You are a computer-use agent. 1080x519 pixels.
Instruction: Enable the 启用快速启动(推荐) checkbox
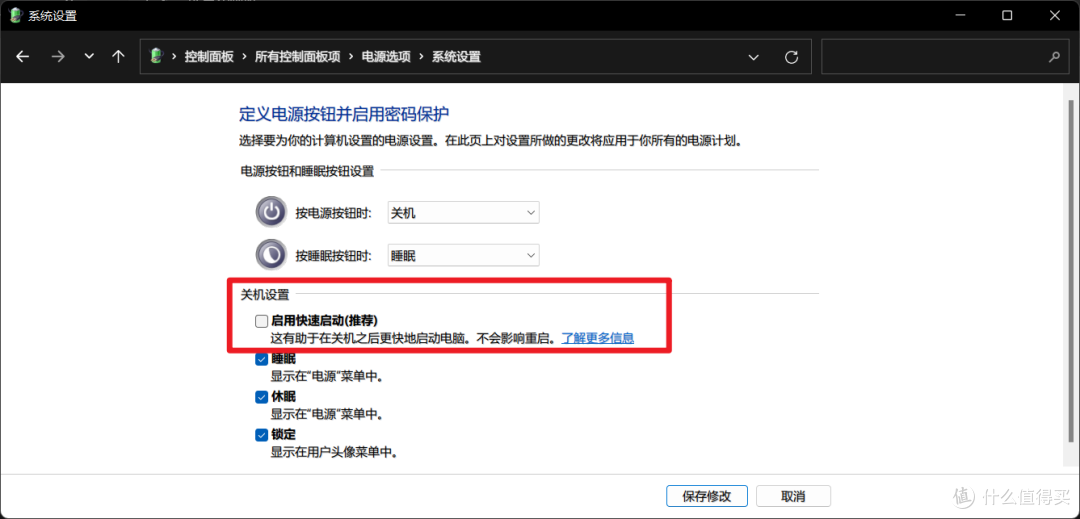(x=261, y=321)
